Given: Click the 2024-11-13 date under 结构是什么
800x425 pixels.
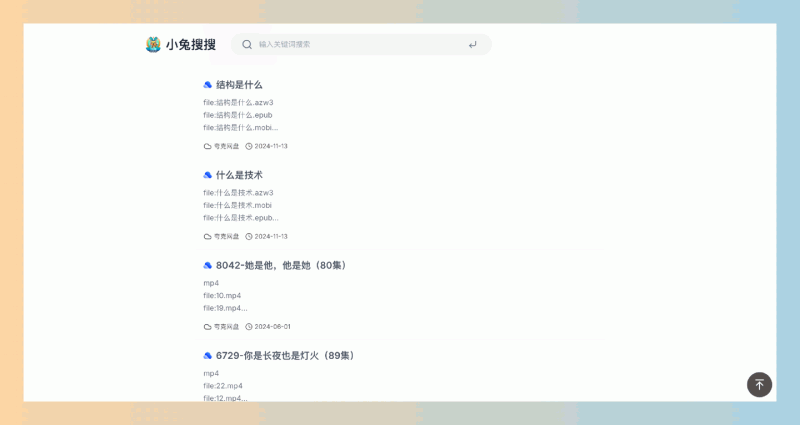Looking at the screenshot, I should pos(271,146).
